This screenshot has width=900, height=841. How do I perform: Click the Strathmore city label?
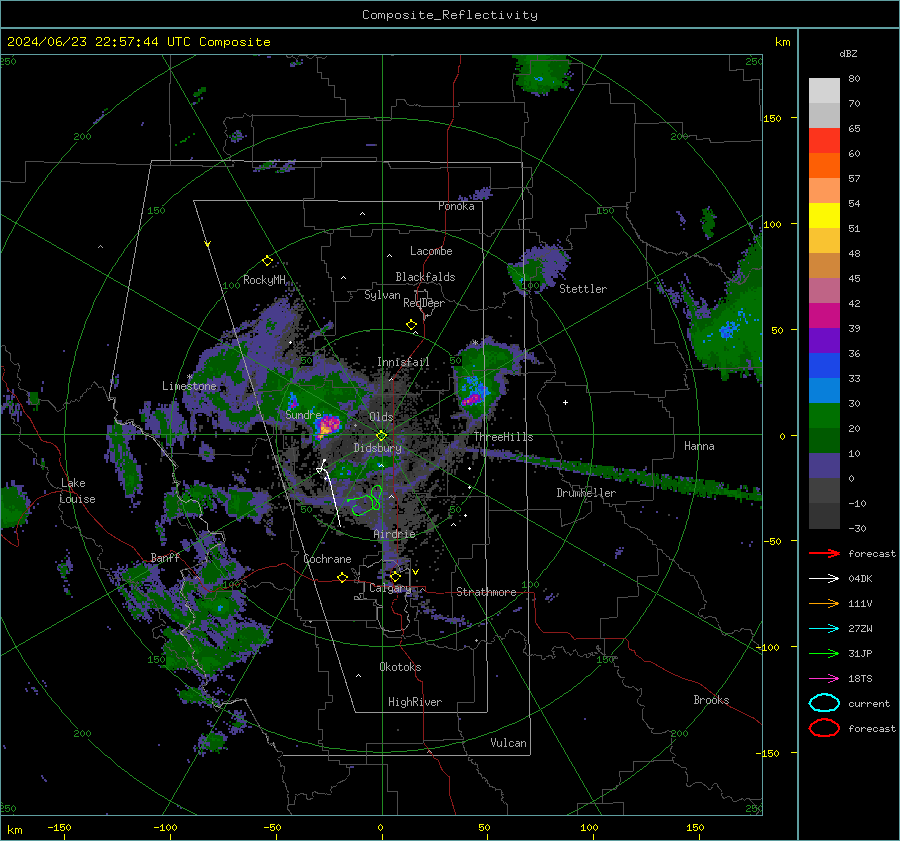point(486,592)
